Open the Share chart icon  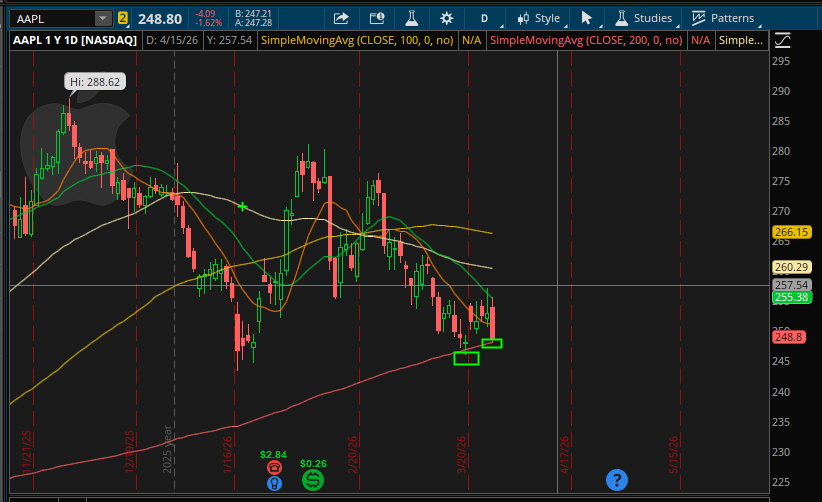pyautogui.click(x=341, y=19)
